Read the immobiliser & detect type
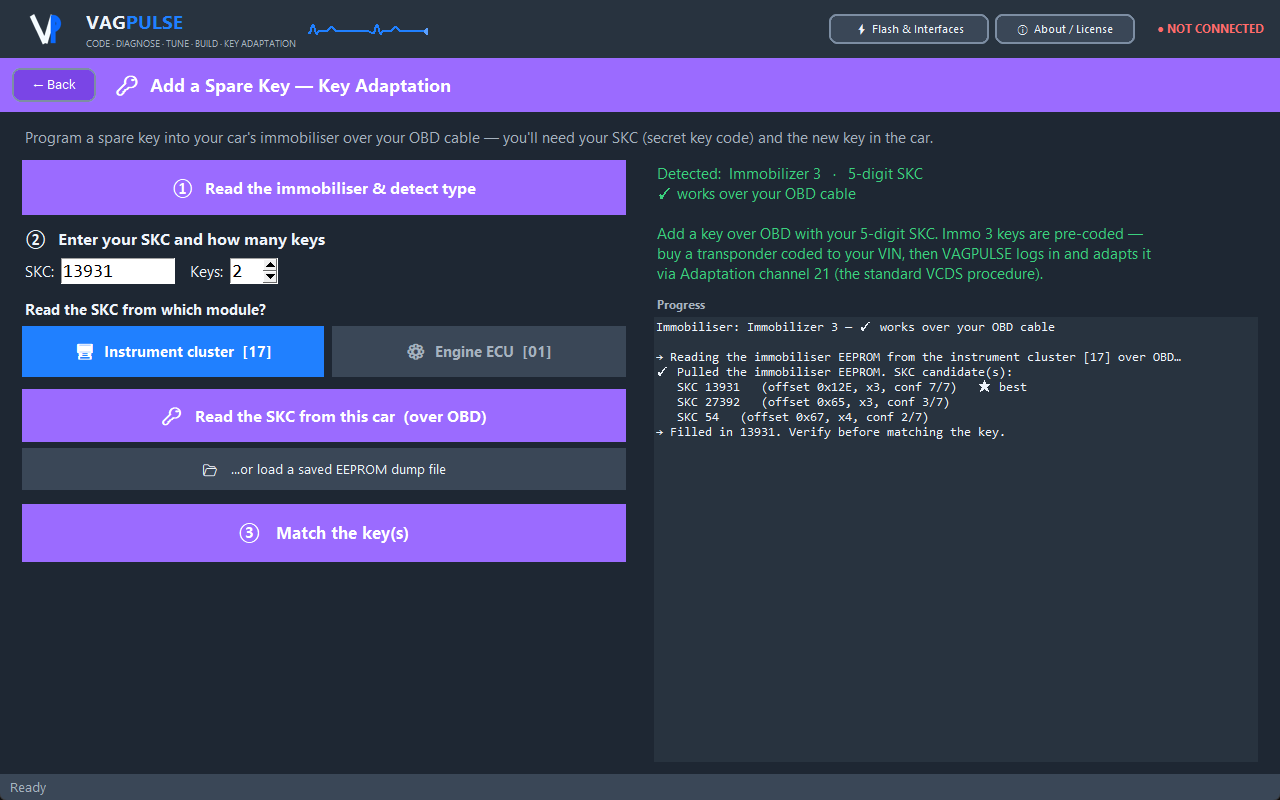Image resolution: width=1280 pixels, height=800 pixels. (324, 188)
